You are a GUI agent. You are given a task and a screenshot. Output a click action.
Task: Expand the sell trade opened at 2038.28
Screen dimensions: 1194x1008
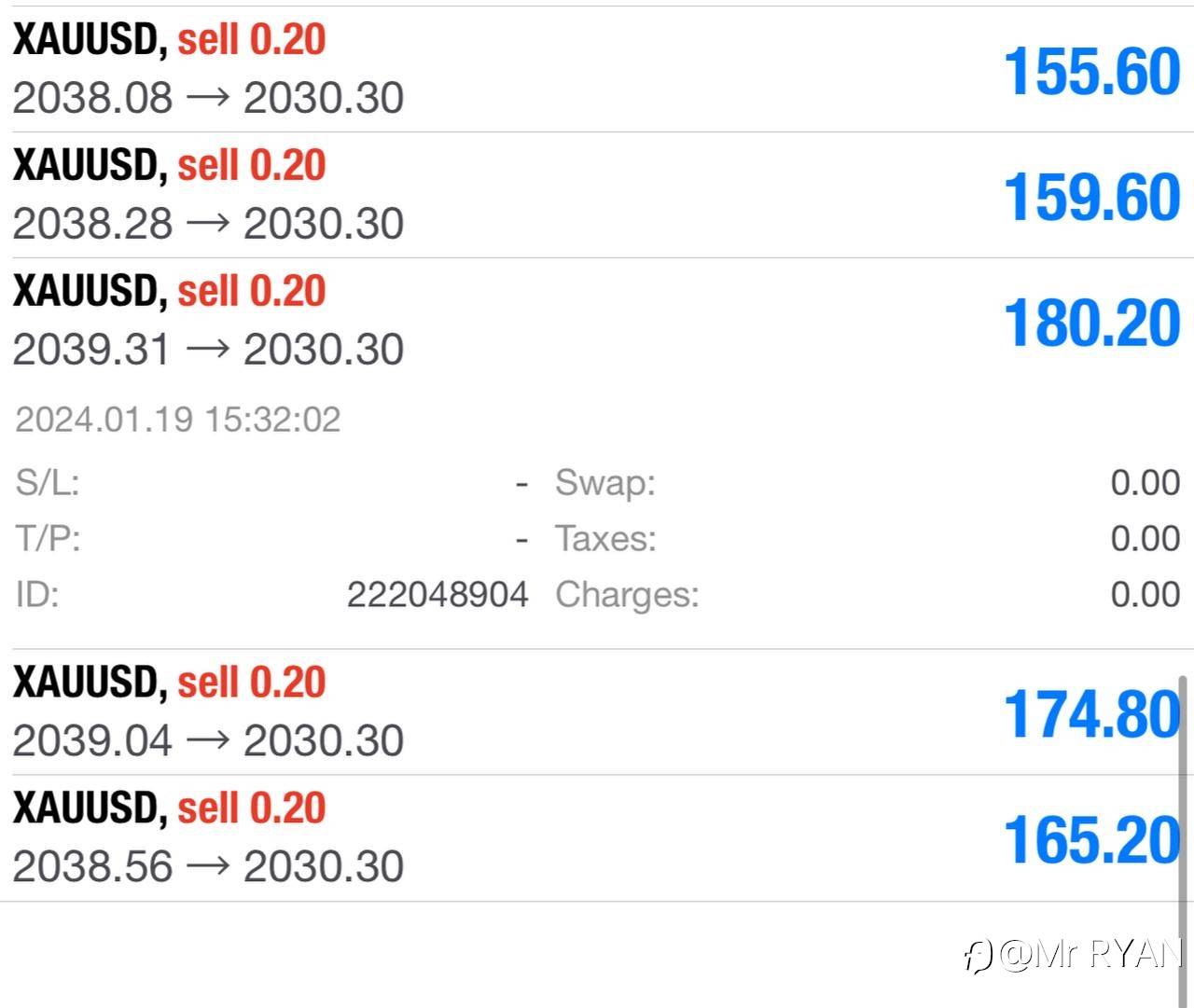pyautogui.click(x=597, y=195)
